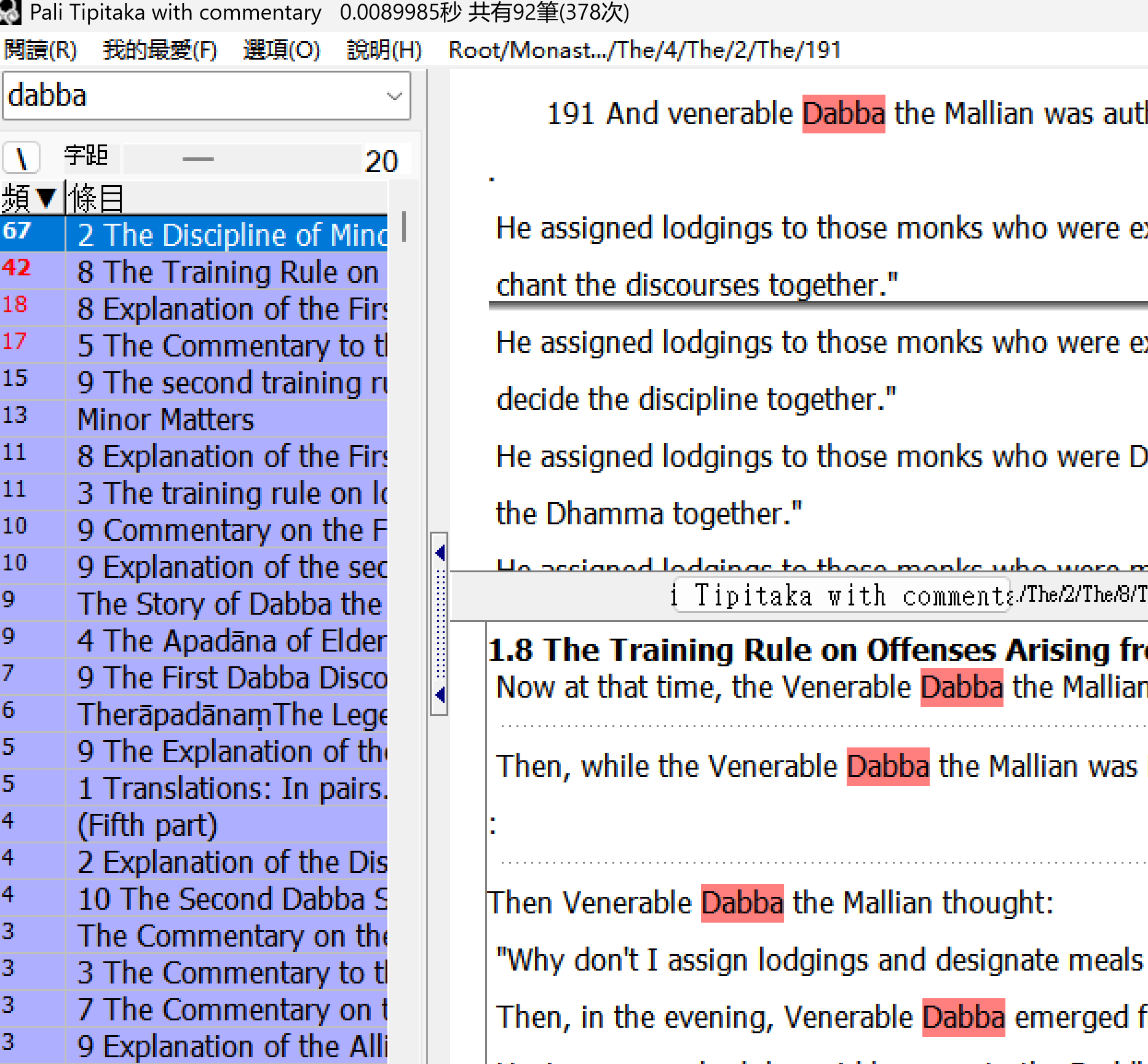Select 'Minor Matters' in the results list

[x=165, y=420]
